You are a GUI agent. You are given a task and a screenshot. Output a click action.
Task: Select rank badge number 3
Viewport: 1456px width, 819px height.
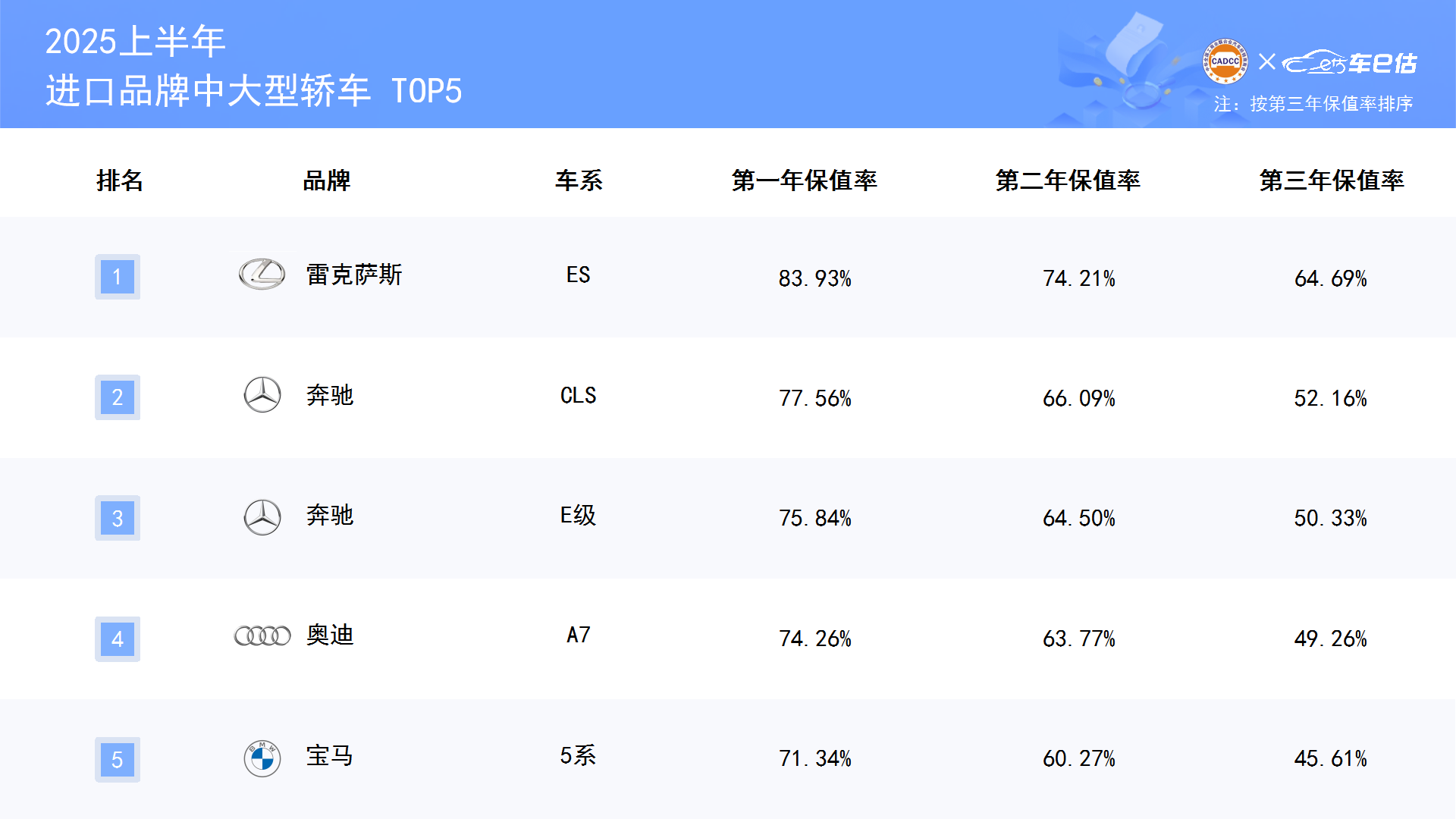[118, 518]
